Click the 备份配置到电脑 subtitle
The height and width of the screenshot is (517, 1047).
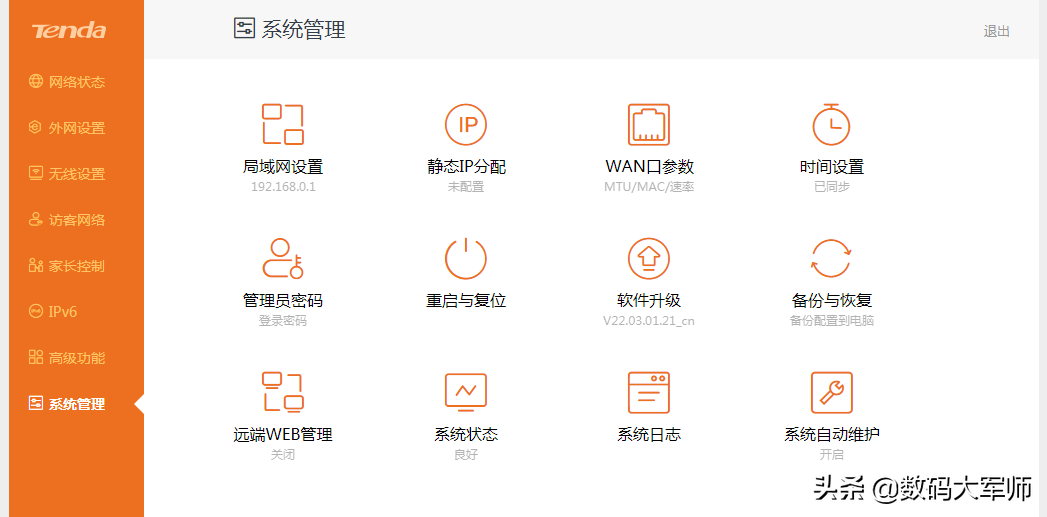click(x=831, y=321)
